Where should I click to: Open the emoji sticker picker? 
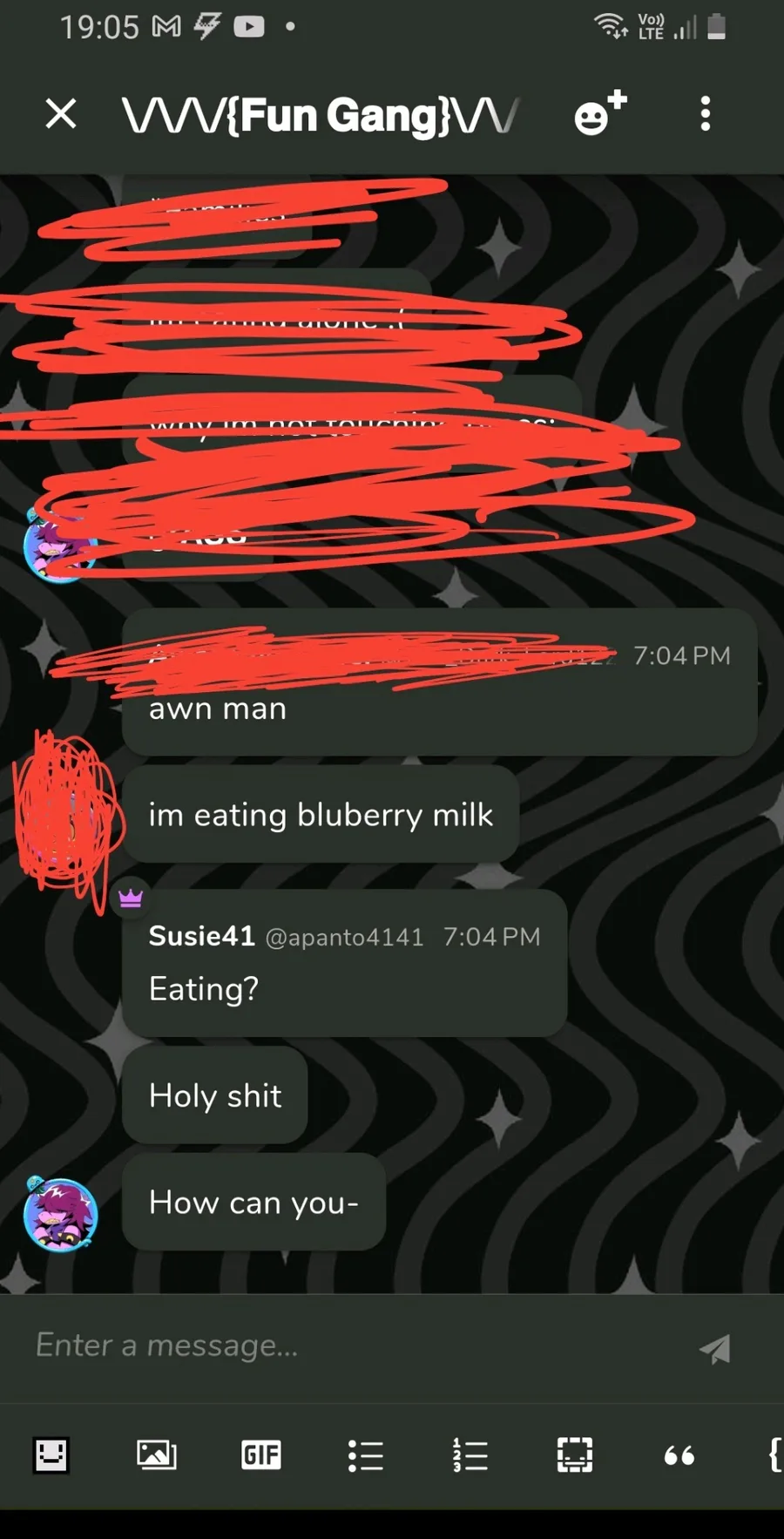[x=51, y=1454]
